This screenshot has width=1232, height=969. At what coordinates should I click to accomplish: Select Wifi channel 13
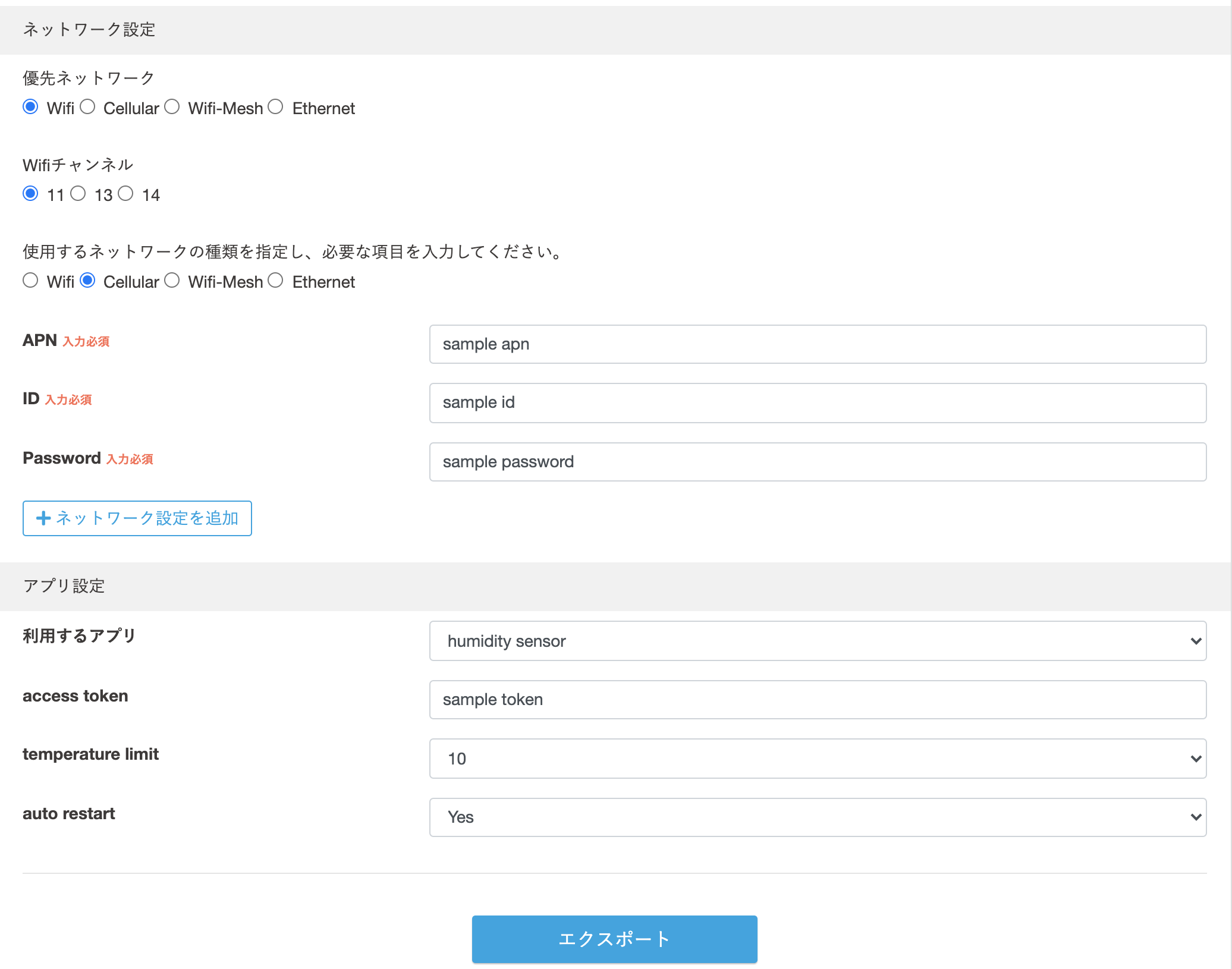(x=78, y=194)
